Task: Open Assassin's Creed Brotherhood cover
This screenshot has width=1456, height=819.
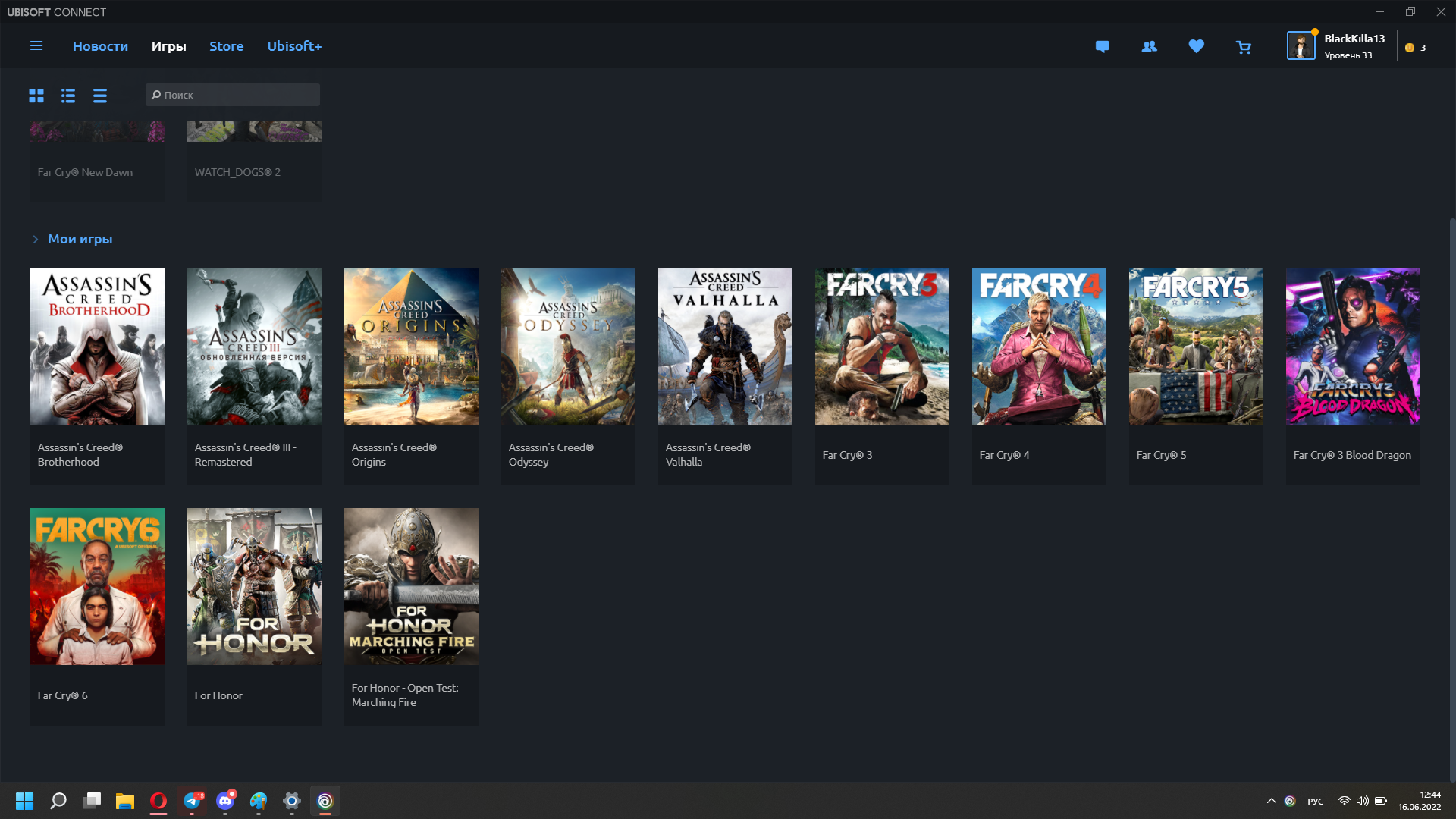Action: [x=97, y=346]
